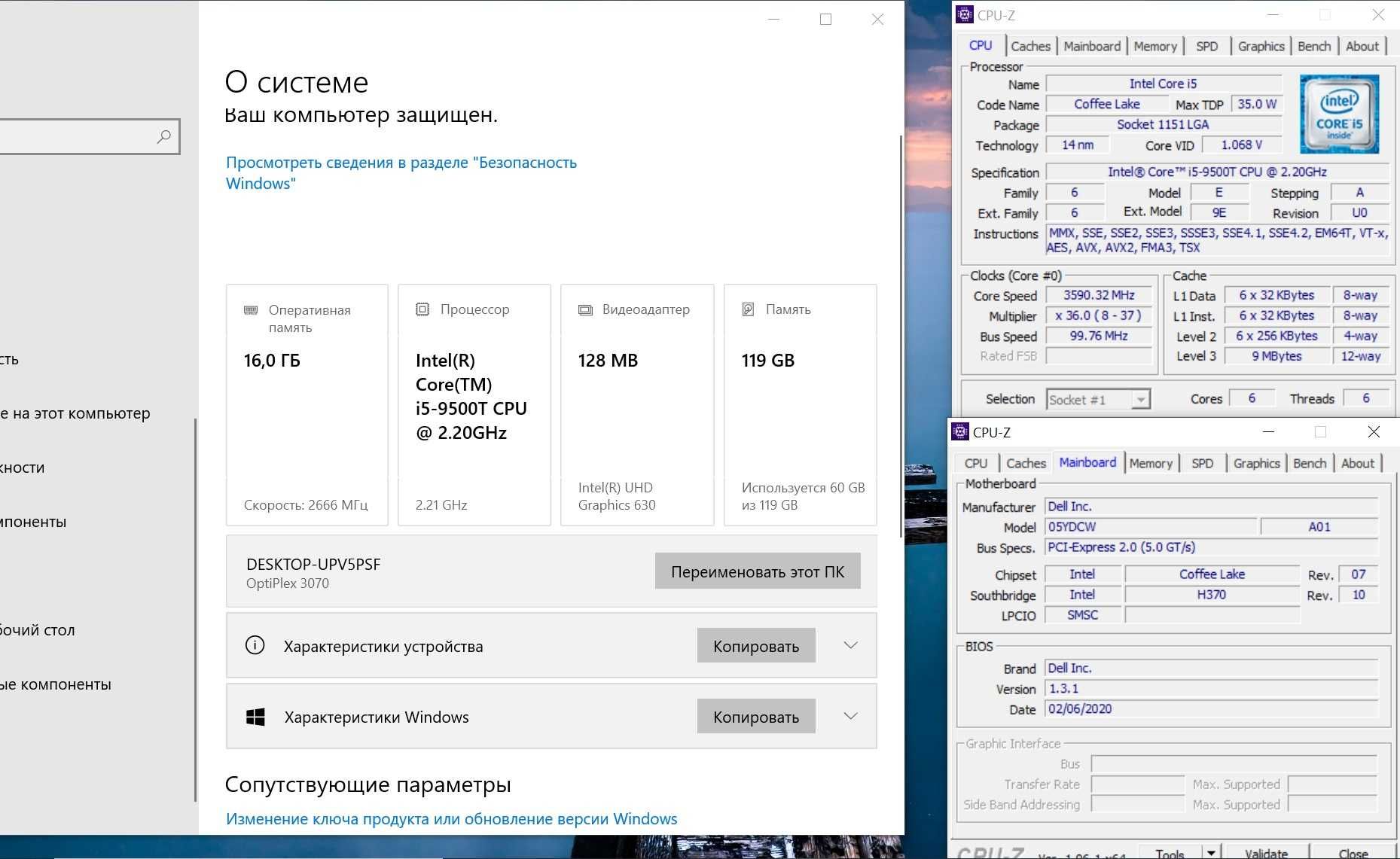Open Bench tab in upper CPU-Z window

point(1314,46)
